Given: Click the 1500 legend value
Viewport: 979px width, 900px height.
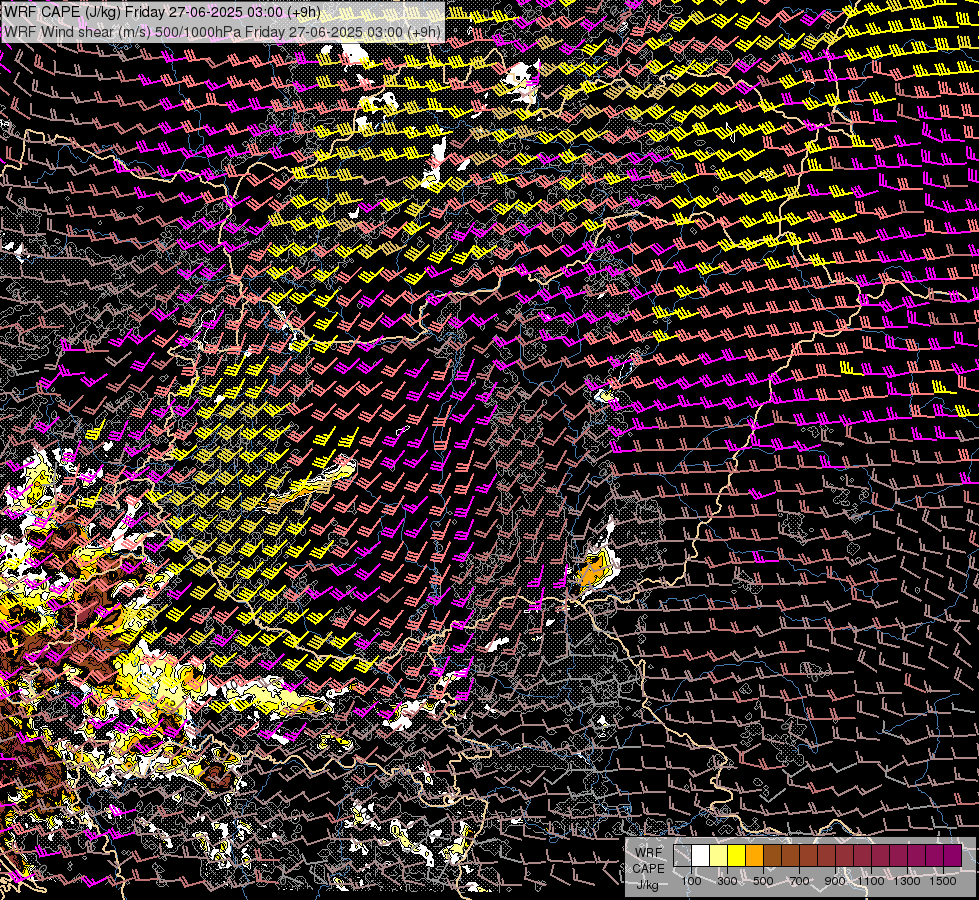Looking at the screenshot, I should (943, 881).
